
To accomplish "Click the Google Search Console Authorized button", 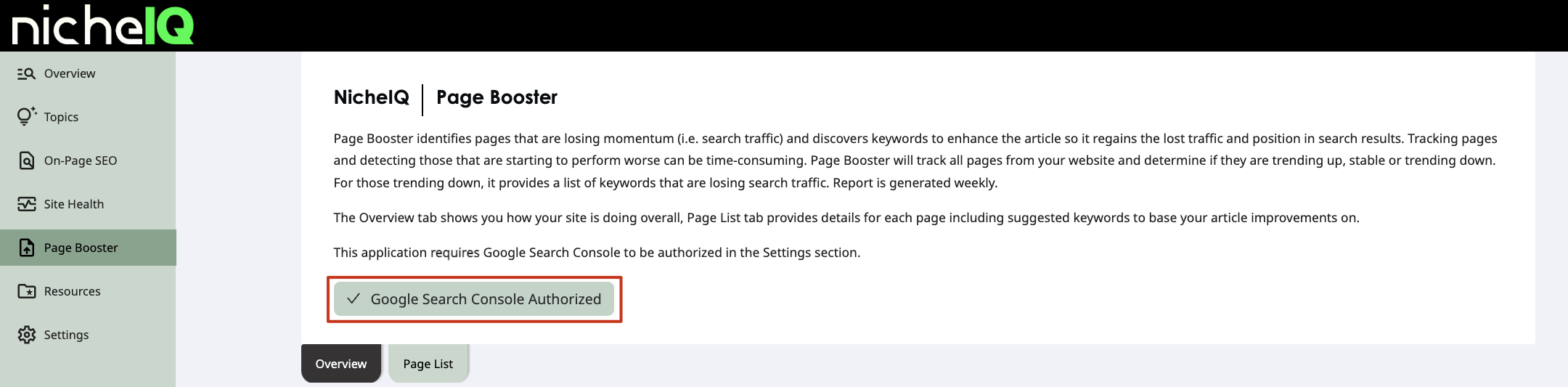I will [x=474, y=299].
